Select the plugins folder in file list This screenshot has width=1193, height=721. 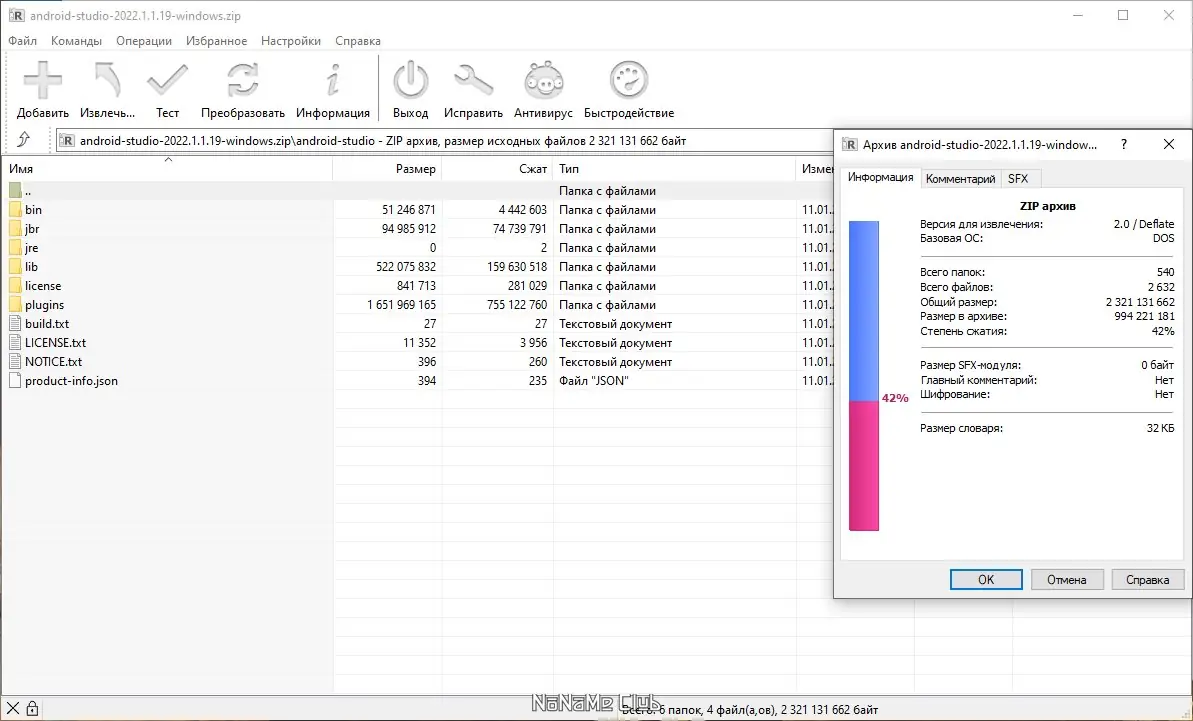click(45, 304)
